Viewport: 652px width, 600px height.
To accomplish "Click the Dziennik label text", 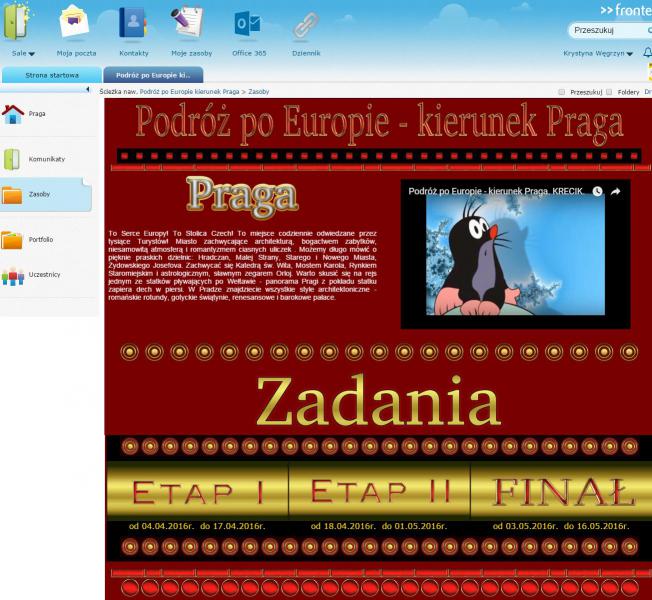I will click(306, 53).
